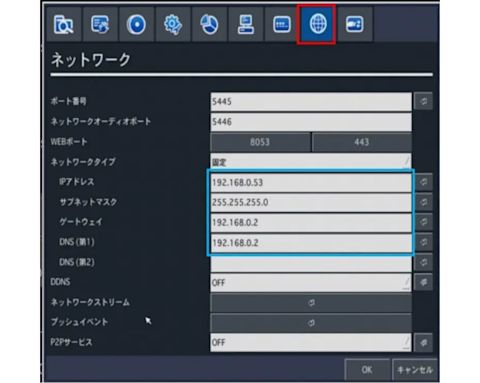Open the プッシュイベント settings button
The width and height of the screenshot is (480, 383).
click(311, 323)
